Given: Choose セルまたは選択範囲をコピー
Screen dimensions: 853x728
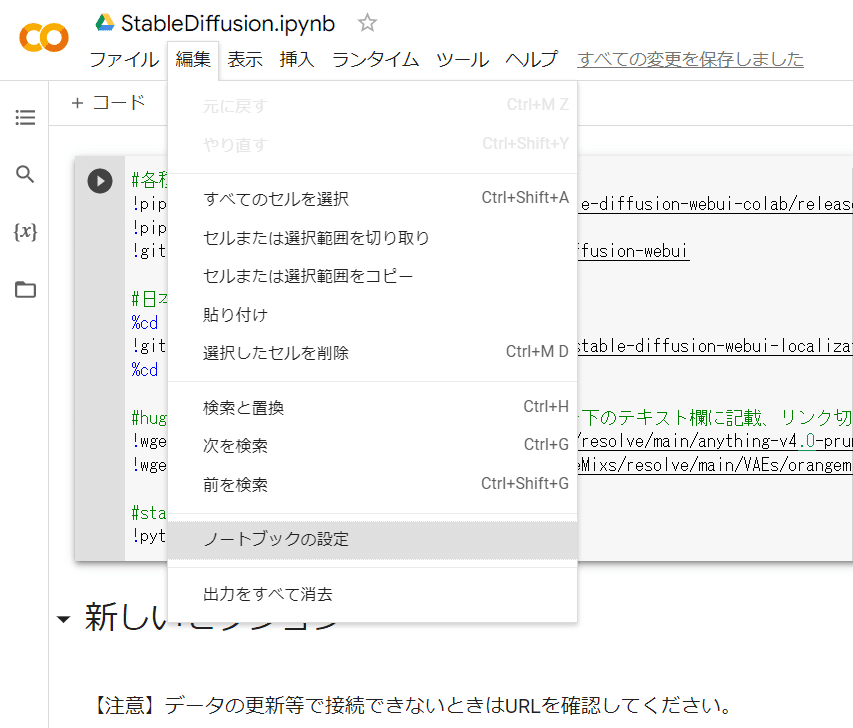Looking at the screenshot, I should pos(373,276).
